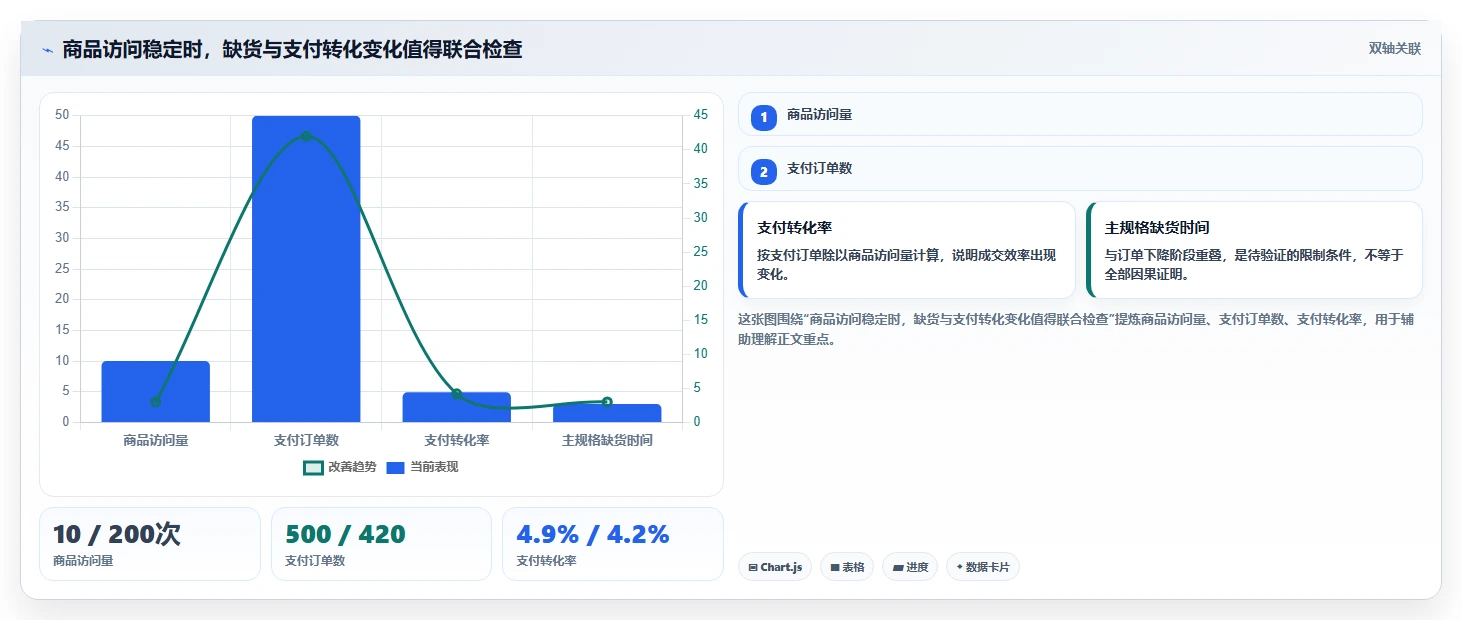Click the caption starting 这张图围绕
1462x620 pixels.
click(x=1075, y=329)
